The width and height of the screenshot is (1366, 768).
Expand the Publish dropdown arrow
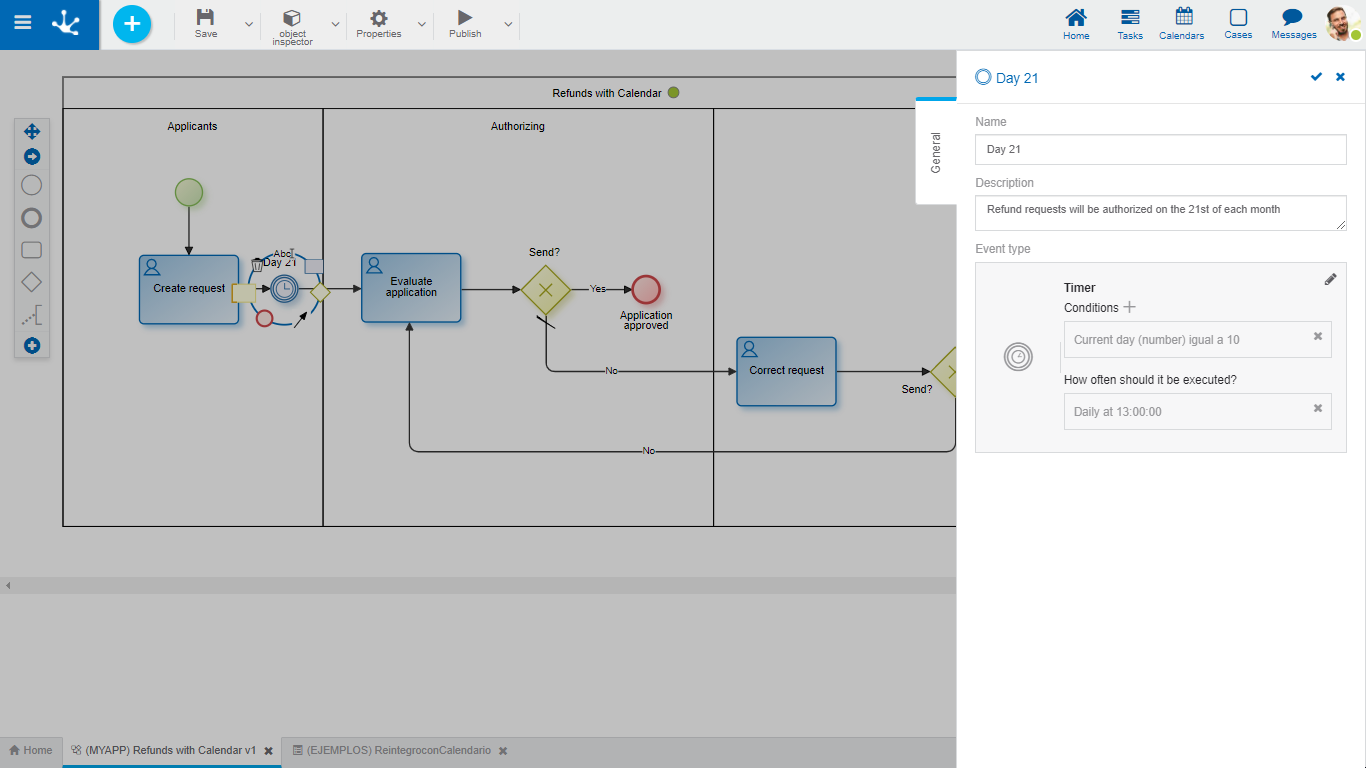click(x=508, y=24)
